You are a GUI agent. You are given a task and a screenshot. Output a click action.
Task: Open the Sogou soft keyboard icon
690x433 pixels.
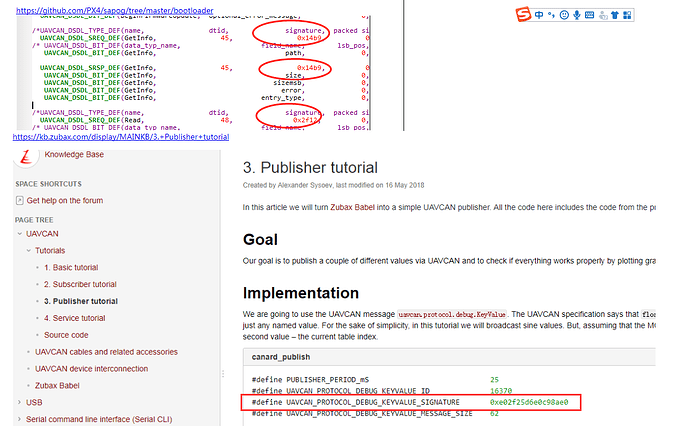(590, 15)
